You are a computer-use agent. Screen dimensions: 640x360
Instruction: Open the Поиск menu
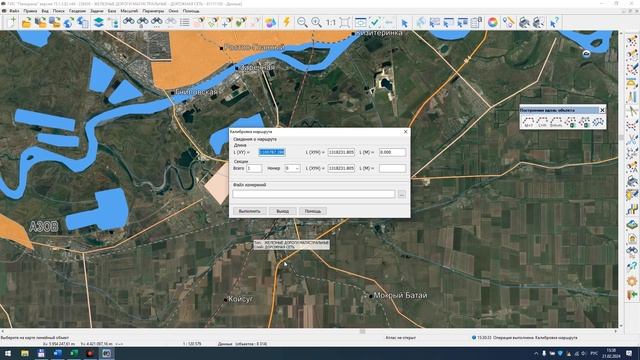pyautogui.click(x=58, y=11)
